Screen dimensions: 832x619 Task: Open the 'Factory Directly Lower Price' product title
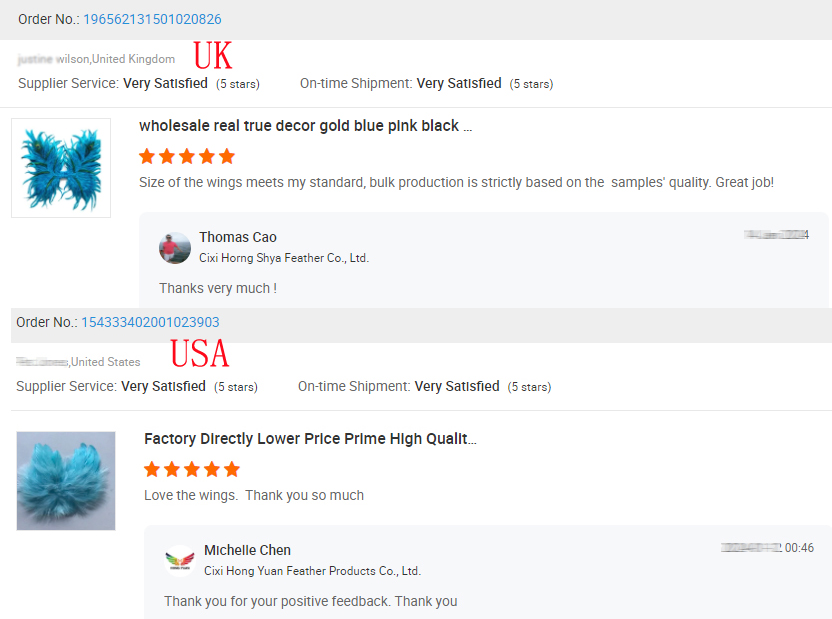310,439
